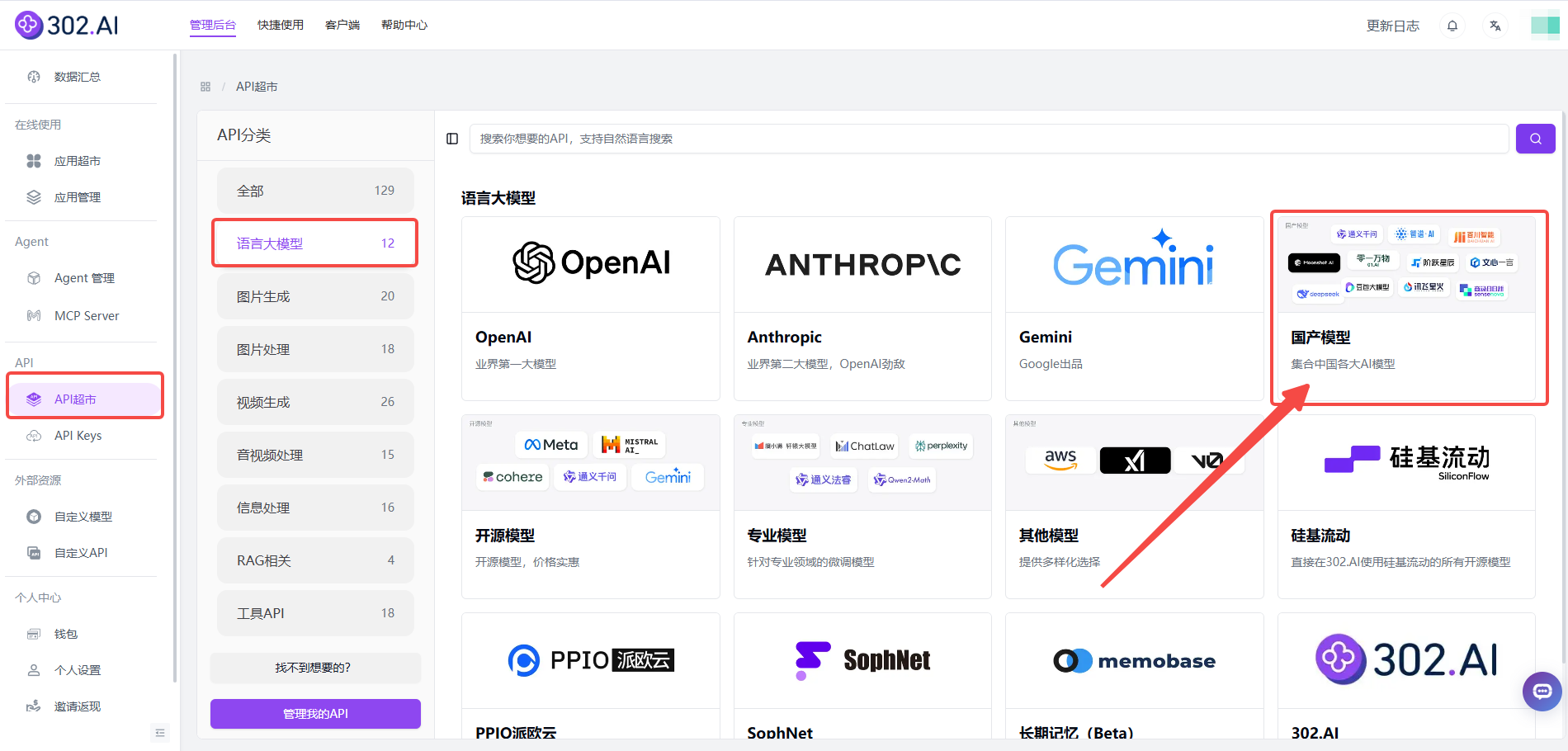This screenshot has height=751, width=1568.
Task: Select RAG相关 category
Action: tap(315, 560)
